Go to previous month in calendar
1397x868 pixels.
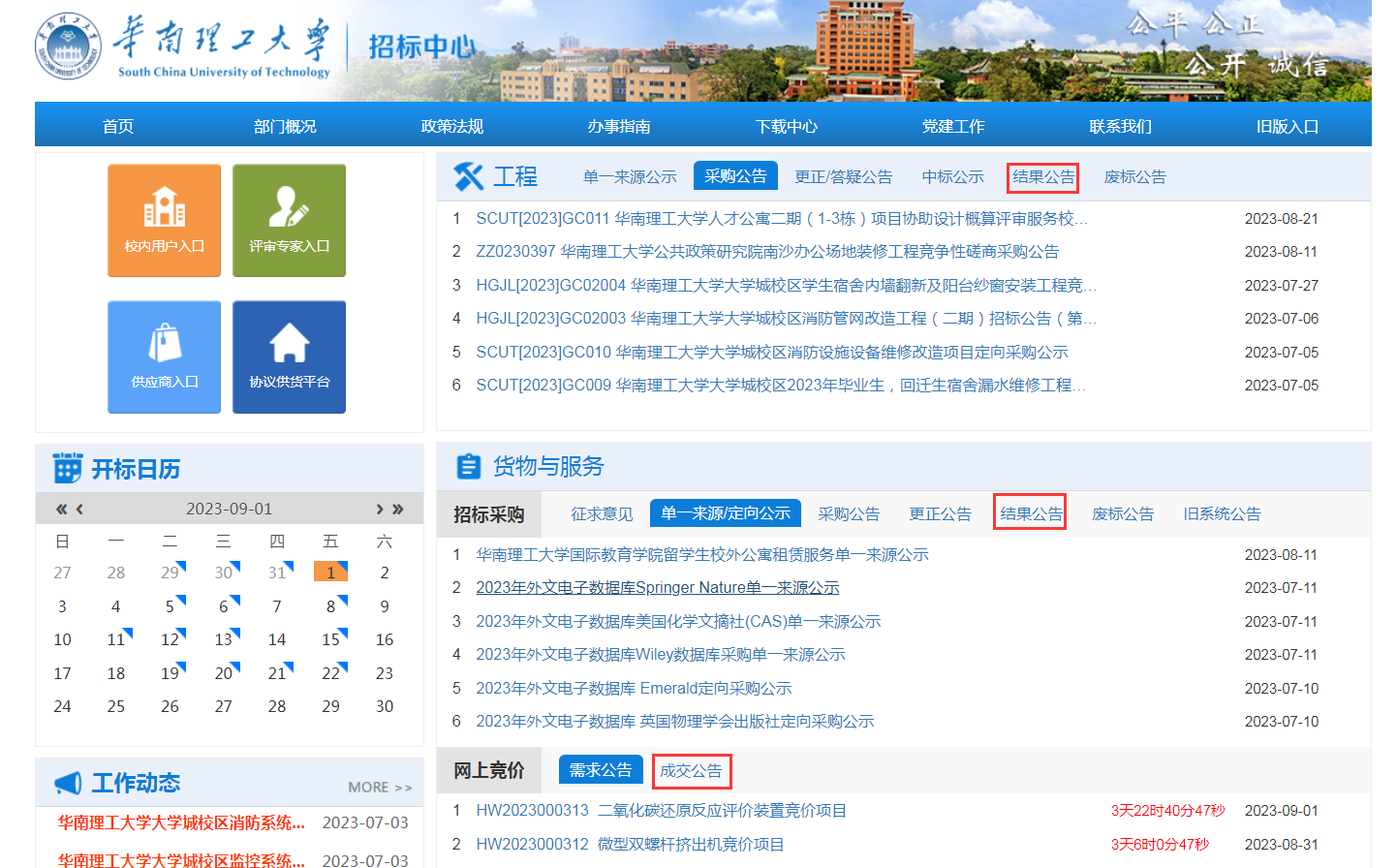(x=79, y=509)
